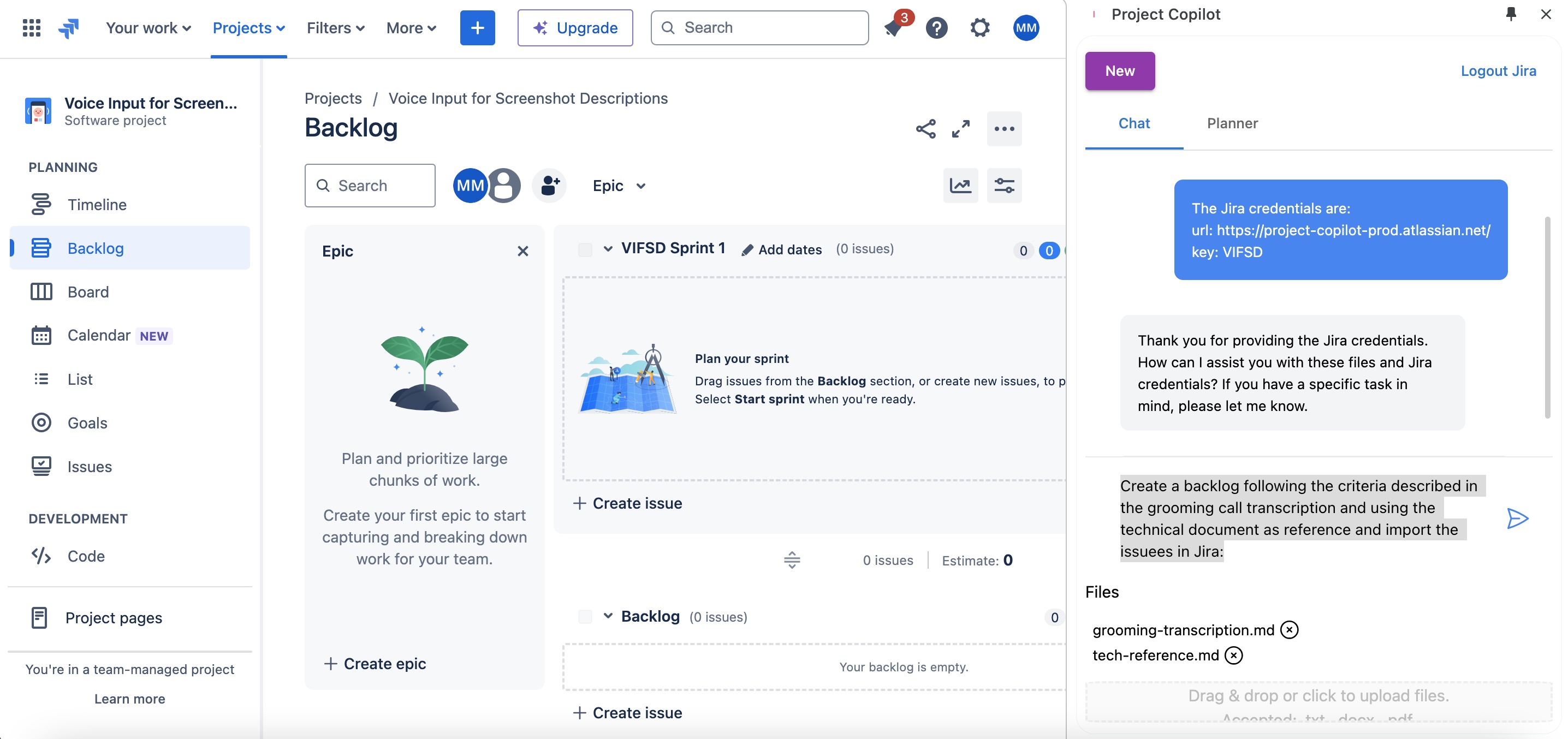Viewport: 1568px width, 739px height.
Task: Enter full screen with the expand arrows icon
Action: click(960, 129)
